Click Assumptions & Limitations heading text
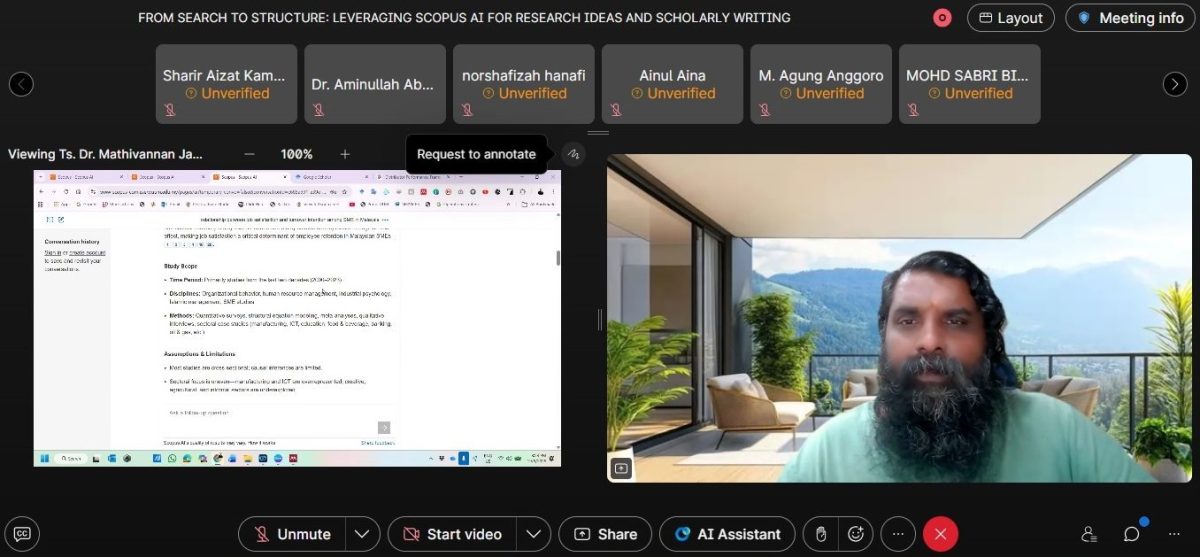Screen dimensions: 1200x557 click(201, 354)
